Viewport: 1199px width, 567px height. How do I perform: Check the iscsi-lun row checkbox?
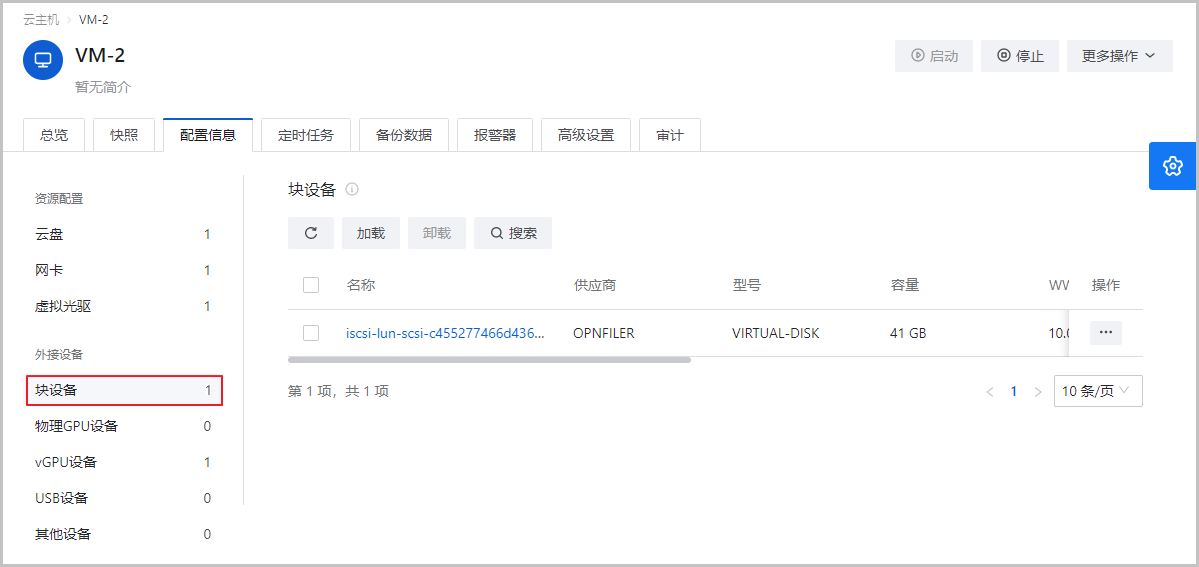click(x=311, y=333)
